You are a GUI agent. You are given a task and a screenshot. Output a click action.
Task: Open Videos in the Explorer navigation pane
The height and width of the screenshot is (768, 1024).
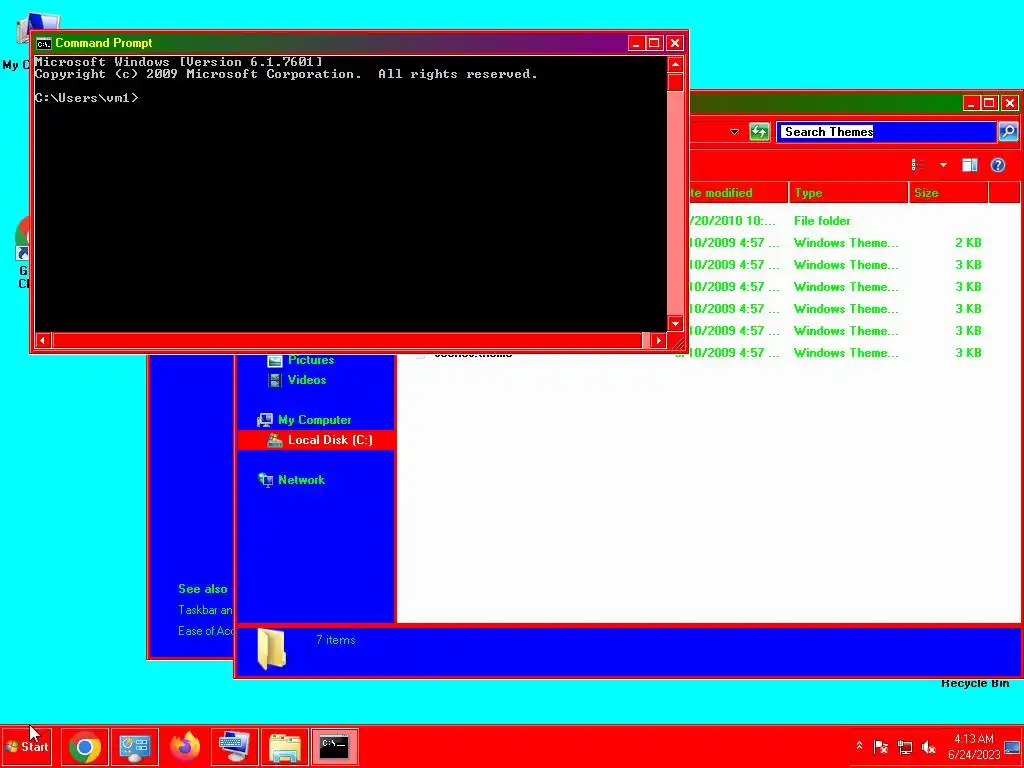(307, 380)
